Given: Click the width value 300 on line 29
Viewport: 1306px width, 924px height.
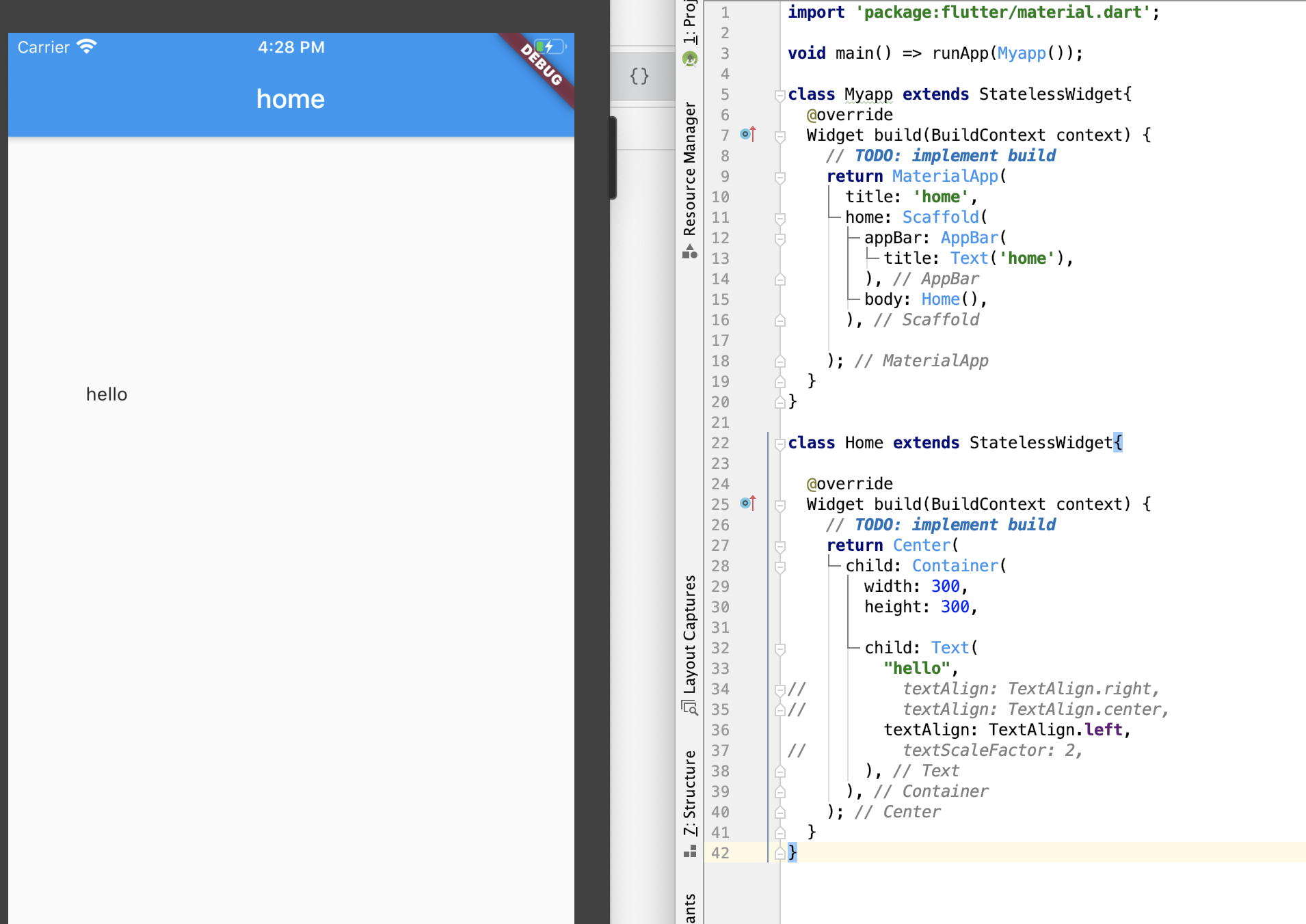Looking at the screenshot, I should coord(945,586).
